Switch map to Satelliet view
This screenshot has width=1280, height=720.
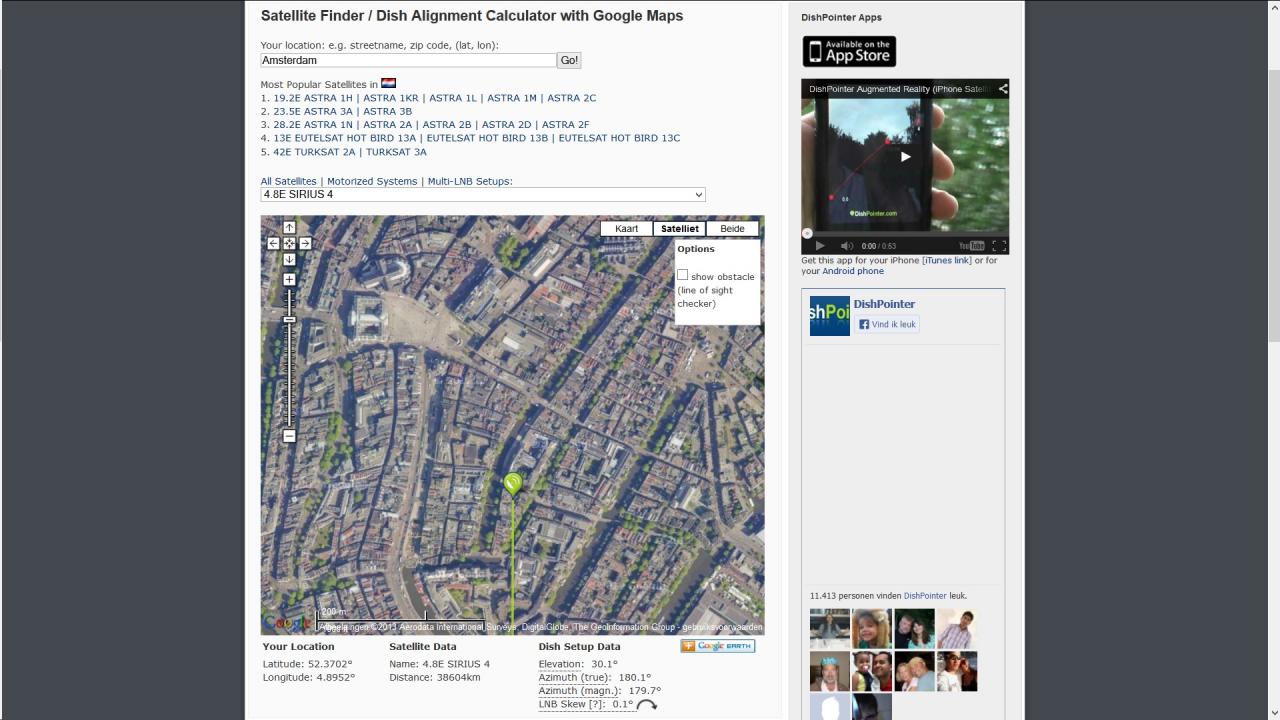click(680, 228)
